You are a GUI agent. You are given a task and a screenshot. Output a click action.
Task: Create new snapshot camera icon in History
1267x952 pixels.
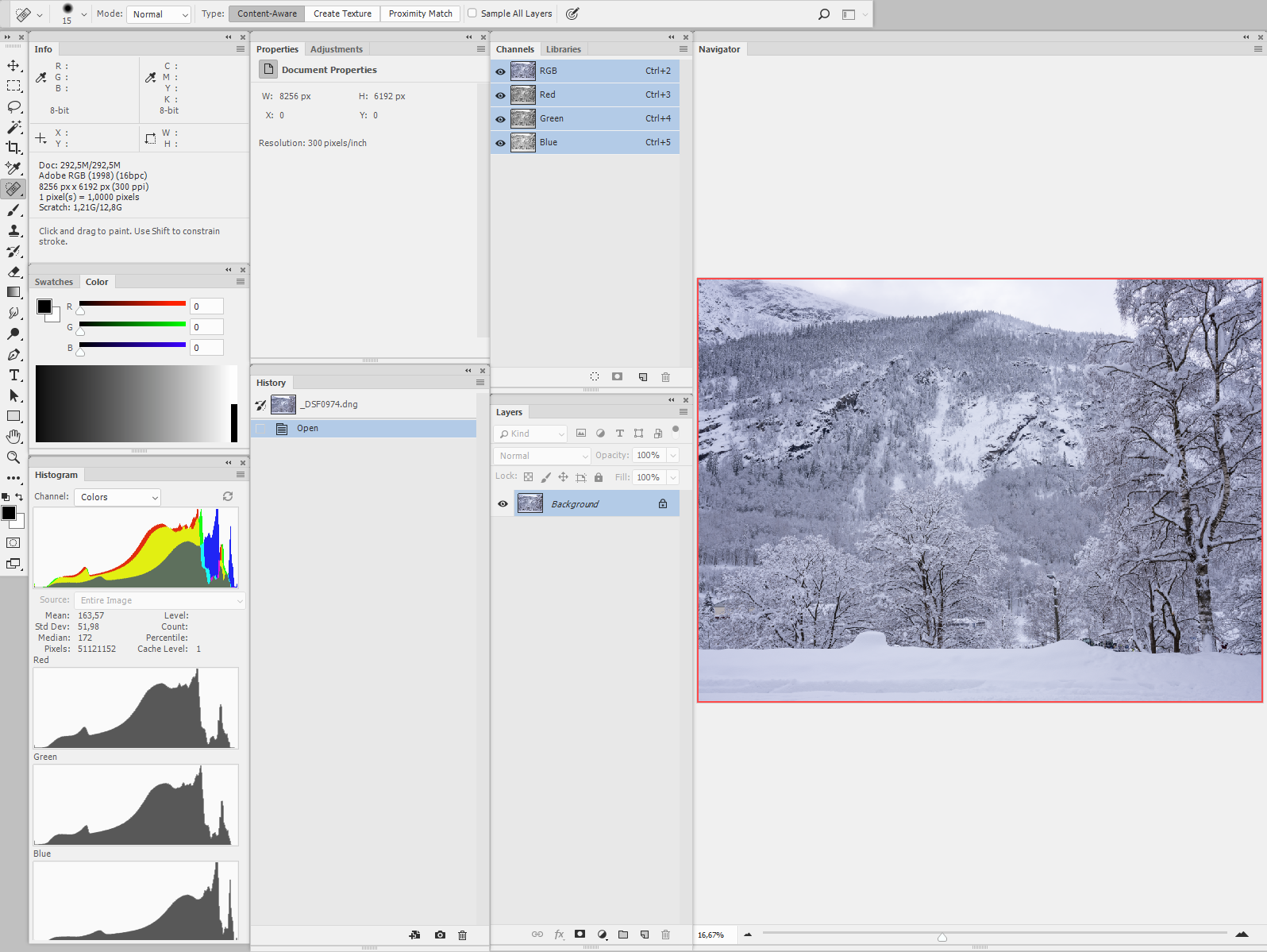(440, 935)
